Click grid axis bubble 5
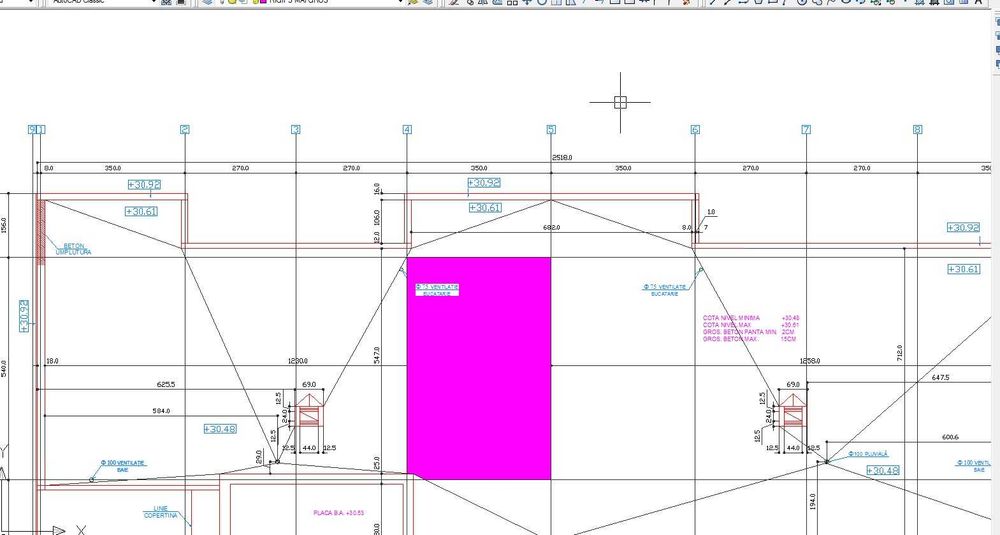The width and height of the screenshot is (1000, 535). [551, 129]
